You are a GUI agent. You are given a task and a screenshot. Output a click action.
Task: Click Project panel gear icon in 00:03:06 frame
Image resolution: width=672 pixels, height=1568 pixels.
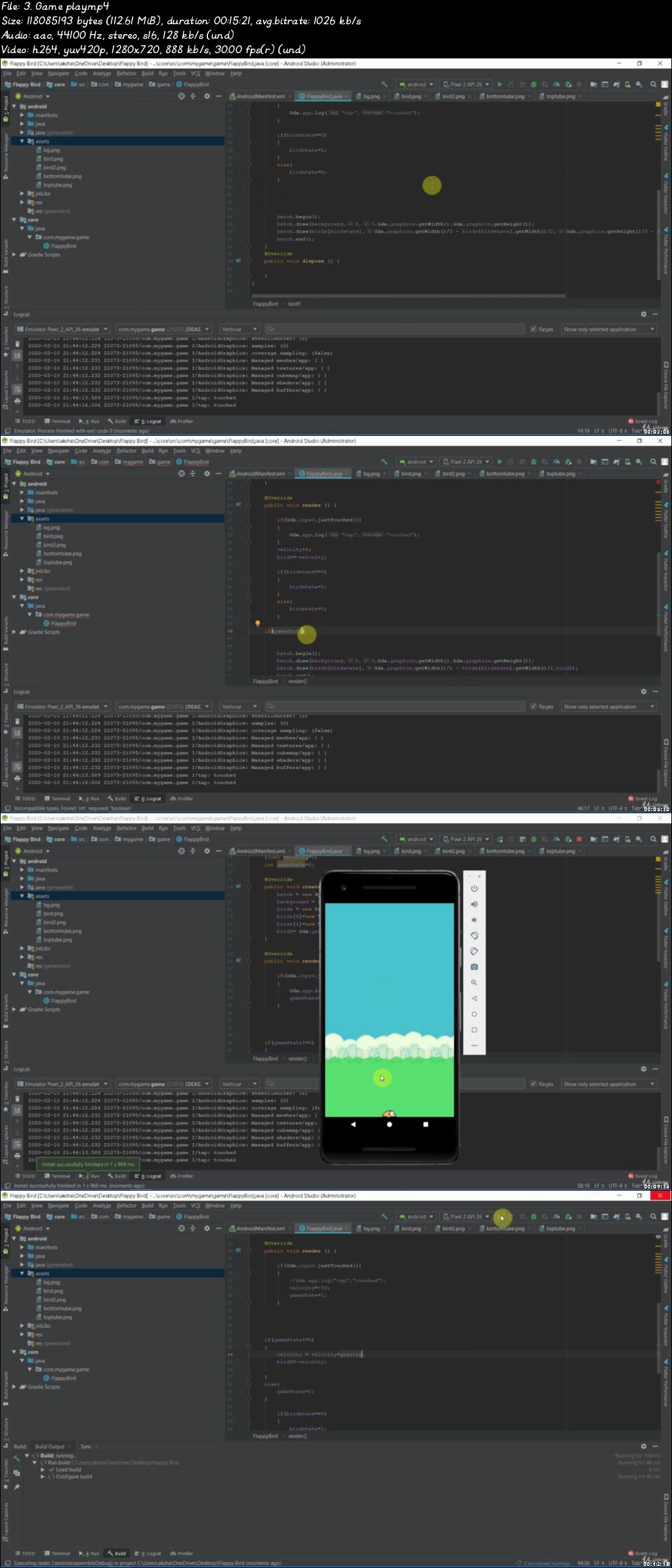pos(207,96)
